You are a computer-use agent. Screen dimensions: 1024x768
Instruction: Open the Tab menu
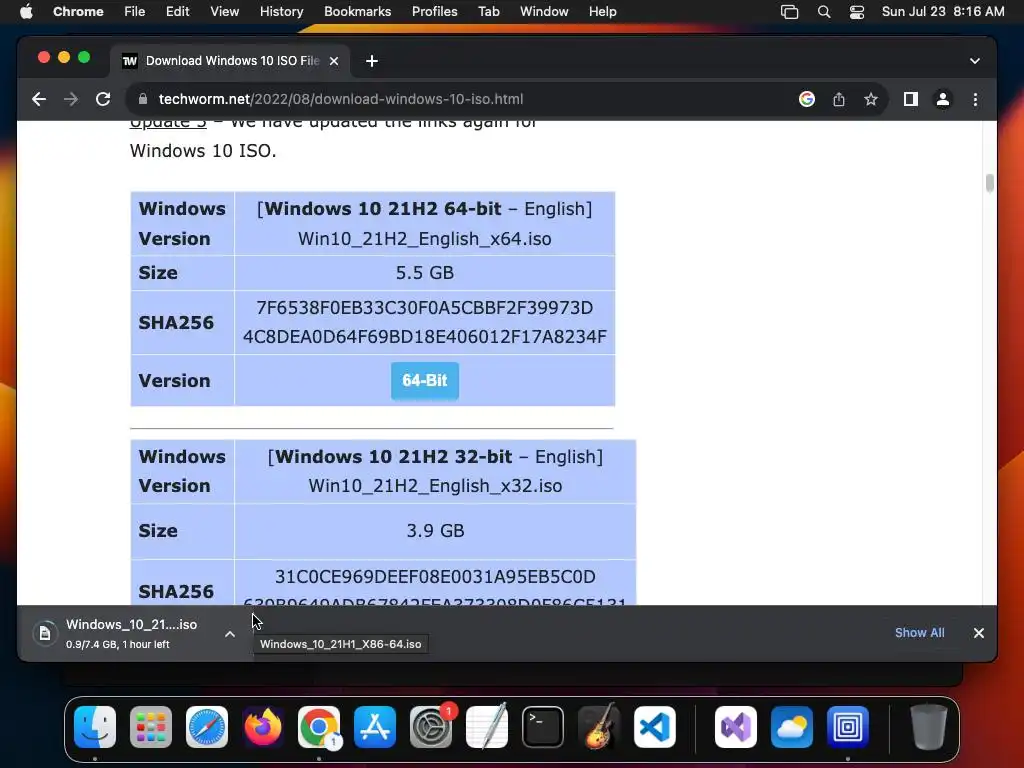tap(488, 12)
